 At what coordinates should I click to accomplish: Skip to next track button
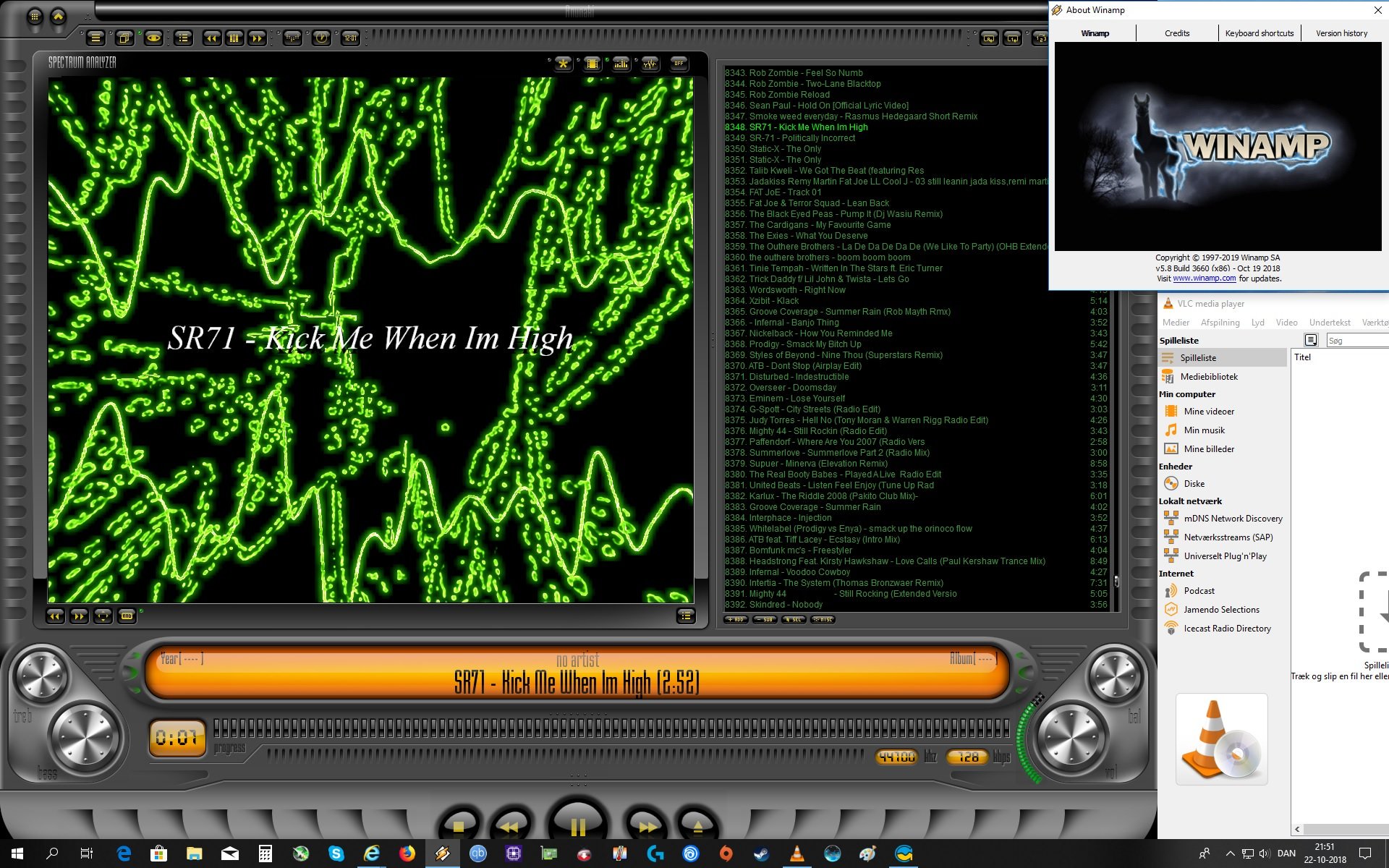tap(646, 826)
